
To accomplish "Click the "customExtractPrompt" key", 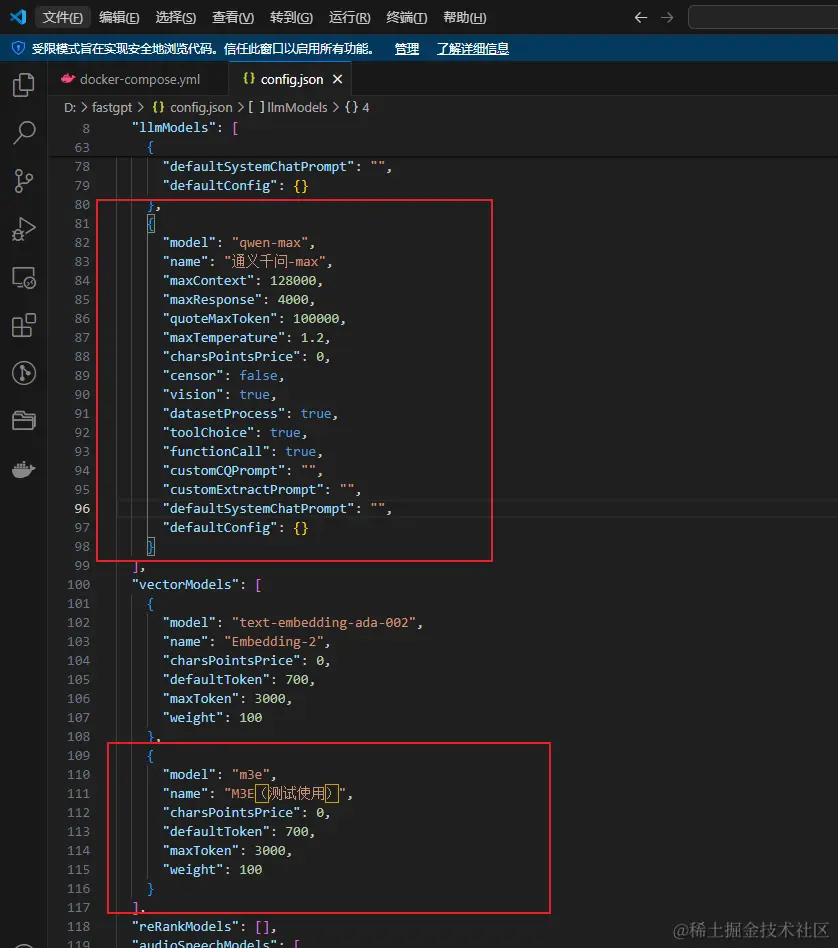I will (x=243, y=490).
